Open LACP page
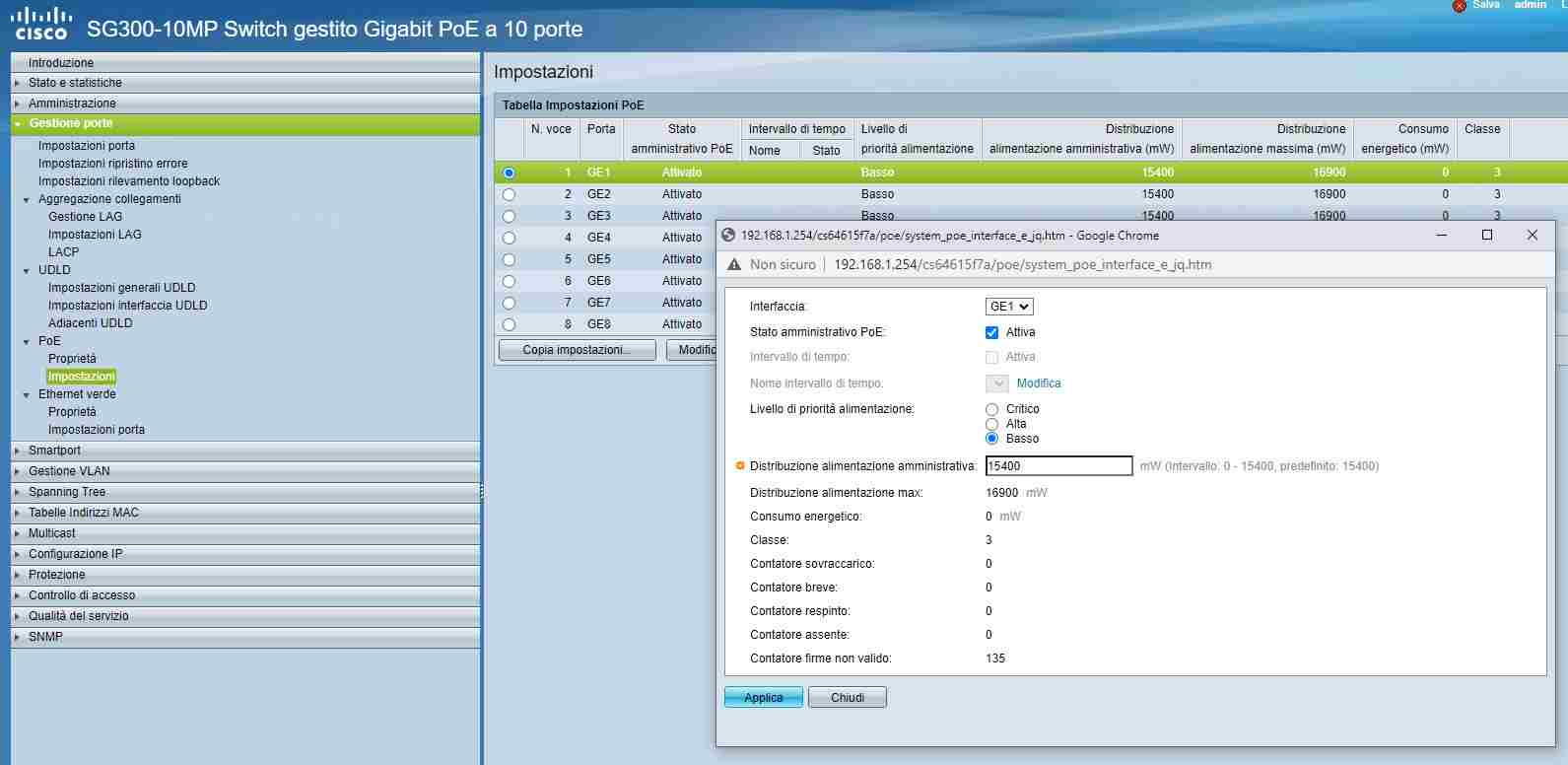1568x765 pixels. (63, 252)
